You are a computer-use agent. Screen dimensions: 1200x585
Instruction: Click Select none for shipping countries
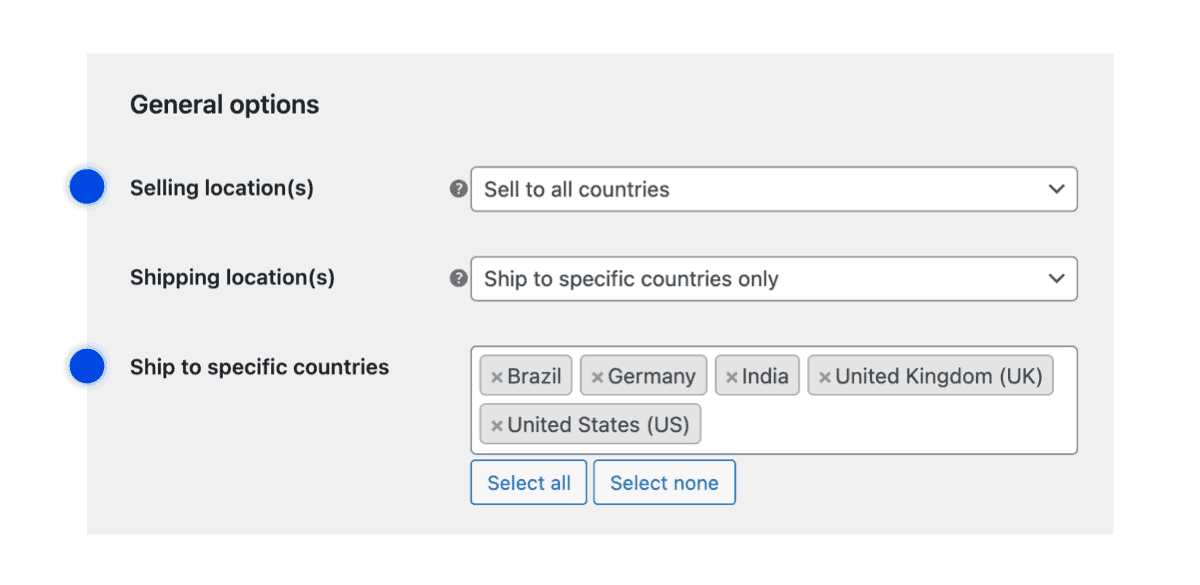pyautogui.click(x=664, y=482)
